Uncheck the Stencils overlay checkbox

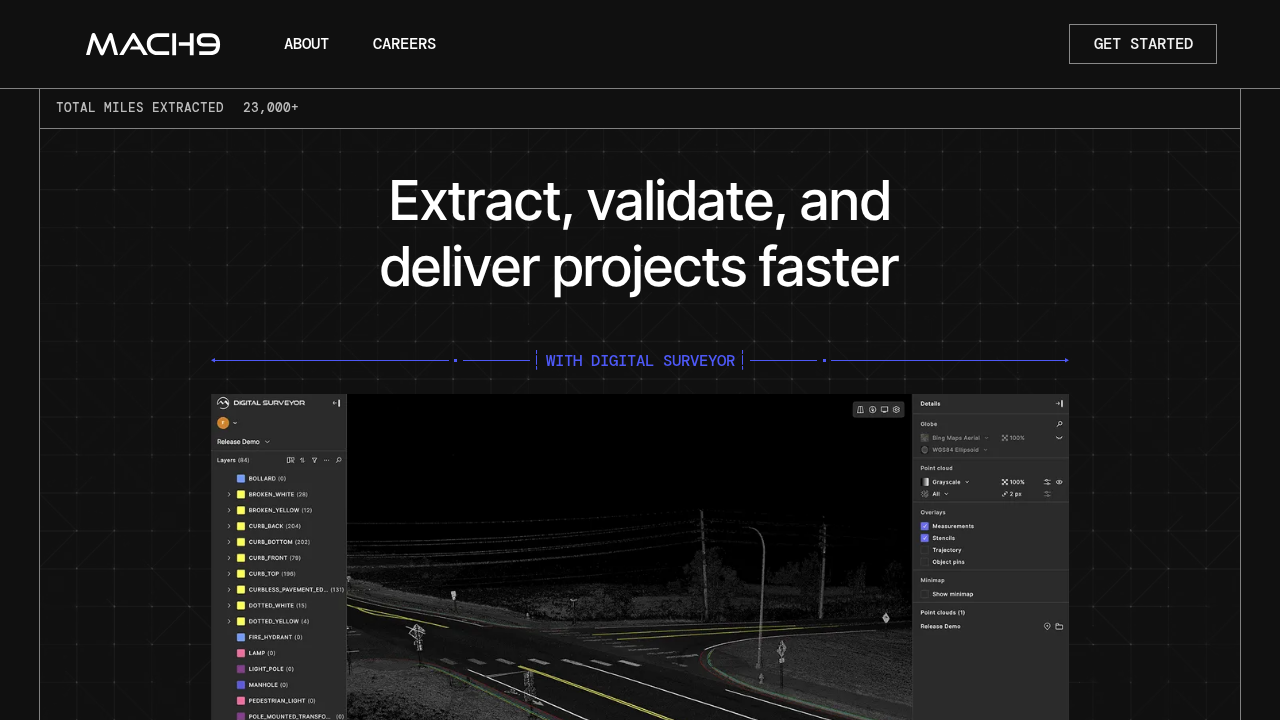click(924, 538)
